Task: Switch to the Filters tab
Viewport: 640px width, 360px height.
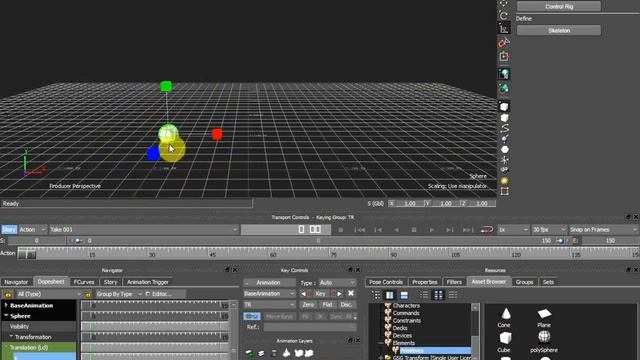Action: point(454,282)
